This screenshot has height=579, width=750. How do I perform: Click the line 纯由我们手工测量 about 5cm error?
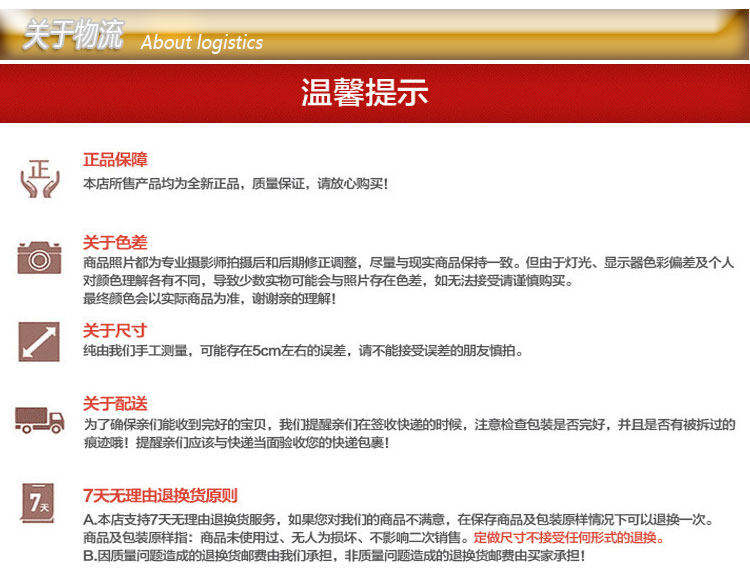pos(303,351)
